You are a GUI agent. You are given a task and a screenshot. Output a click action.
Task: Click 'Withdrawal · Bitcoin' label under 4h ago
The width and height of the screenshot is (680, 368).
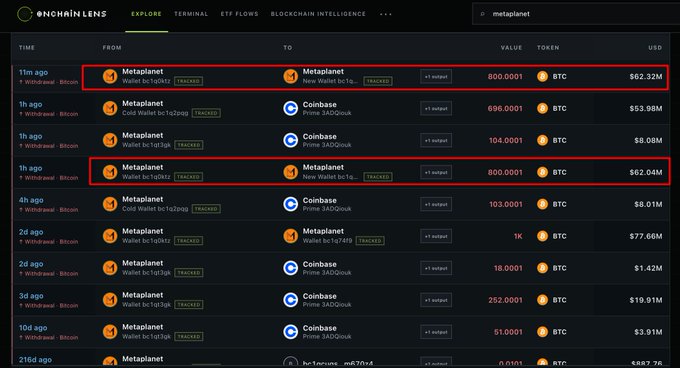(49, 210)
